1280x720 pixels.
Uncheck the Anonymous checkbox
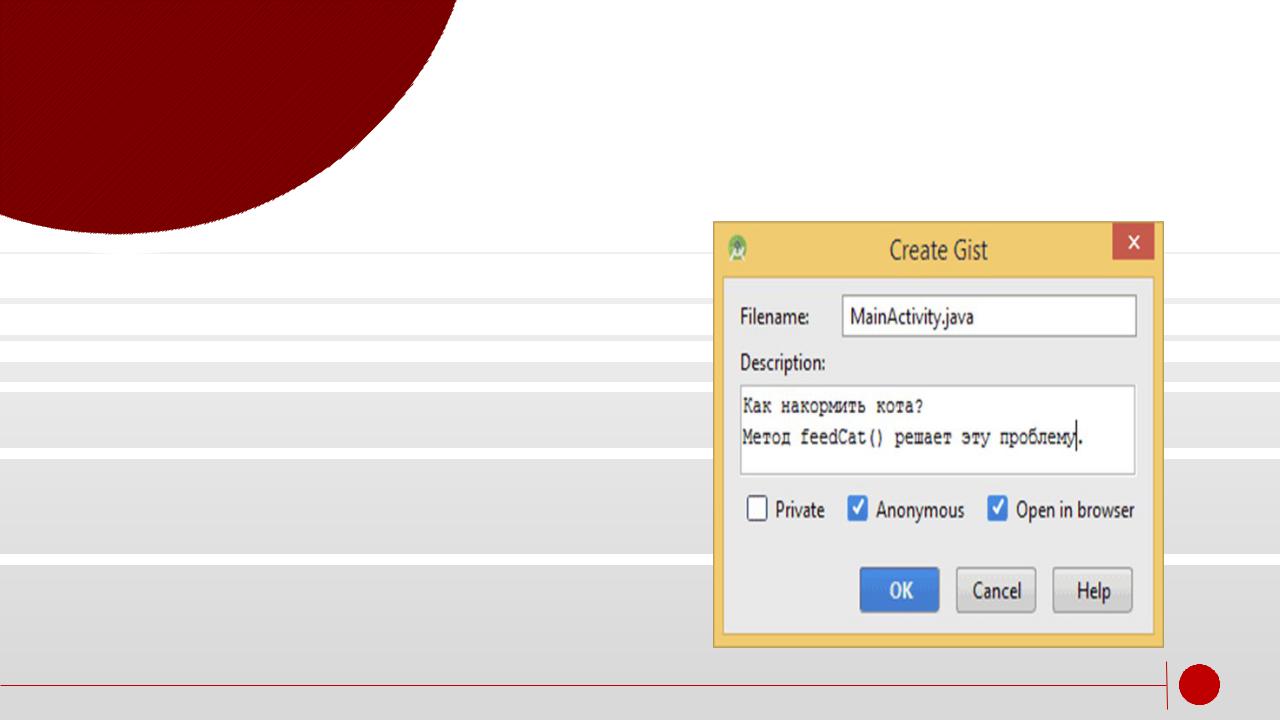[857, 509]
